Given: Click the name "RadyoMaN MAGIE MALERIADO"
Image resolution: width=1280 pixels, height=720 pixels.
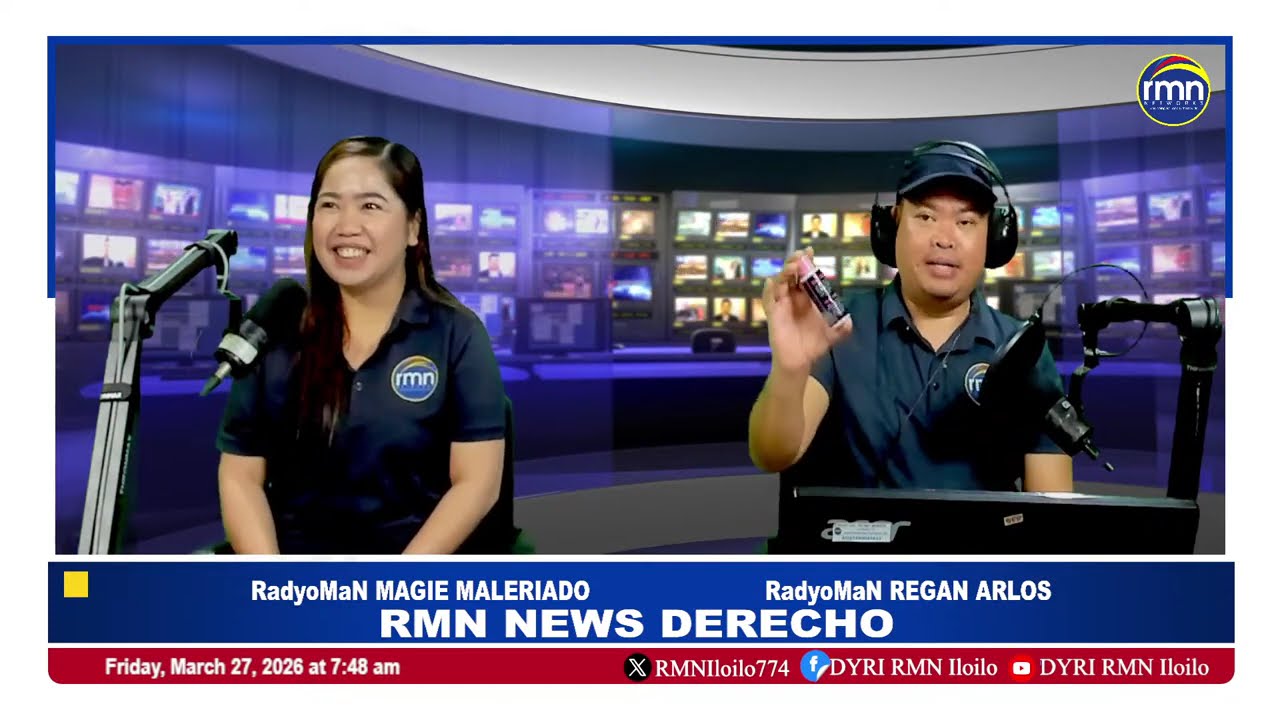Looking at the screenshot, I should pyautogui.click(x=420, y=591).
